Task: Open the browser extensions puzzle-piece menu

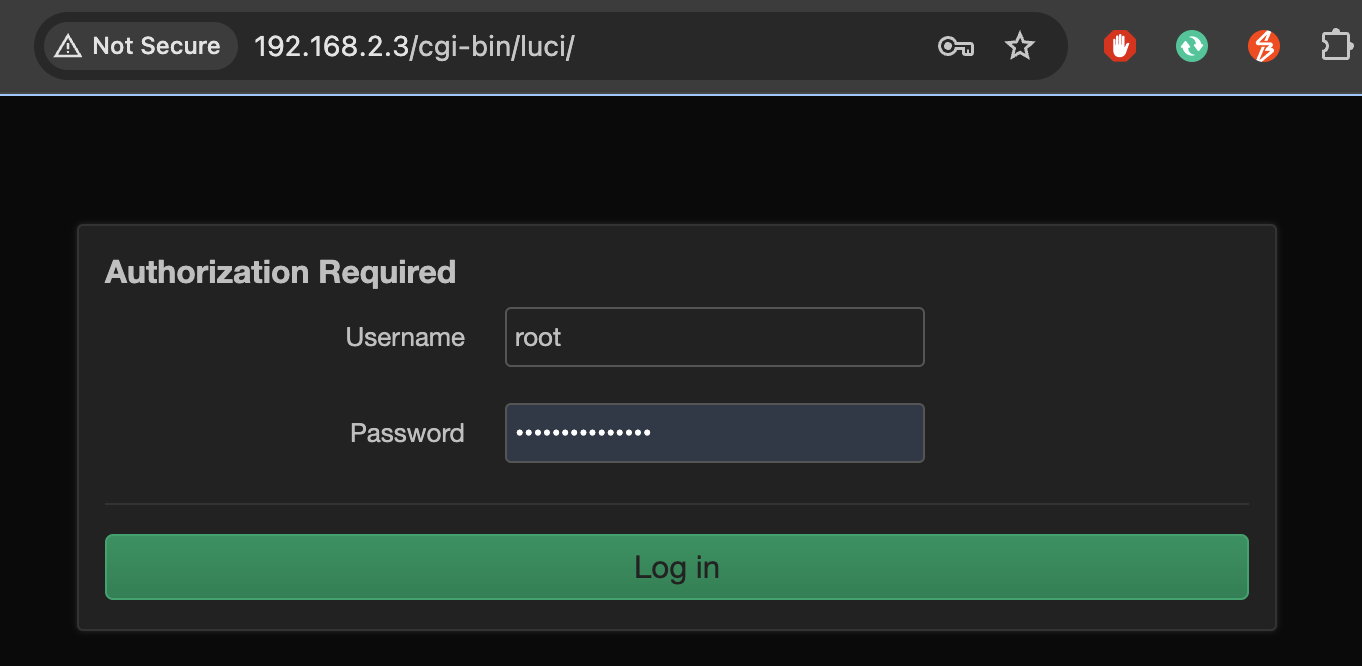Action: click(x=1336, y=46)
